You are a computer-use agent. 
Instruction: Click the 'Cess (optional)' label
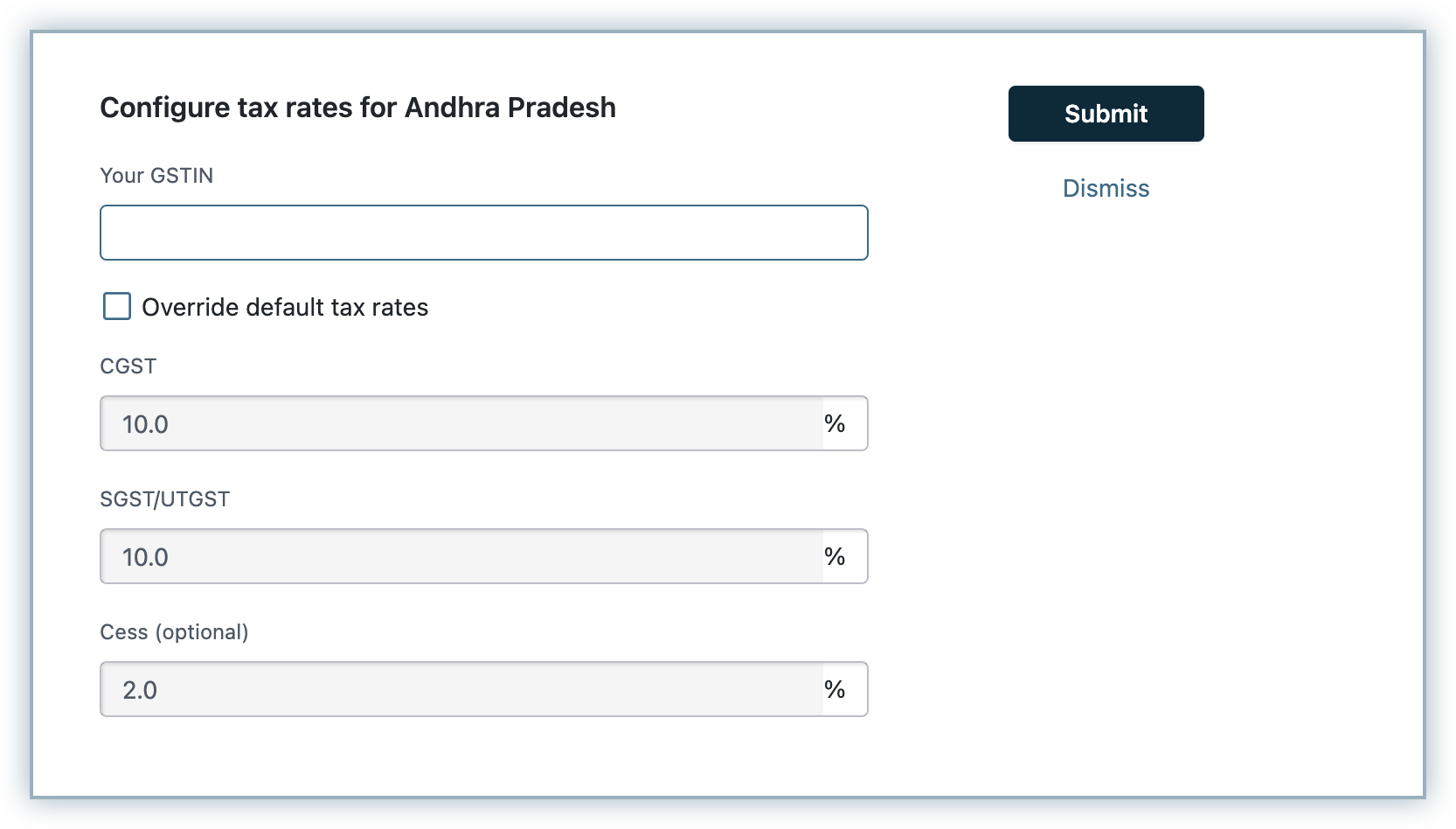click(x=174, y=632)
